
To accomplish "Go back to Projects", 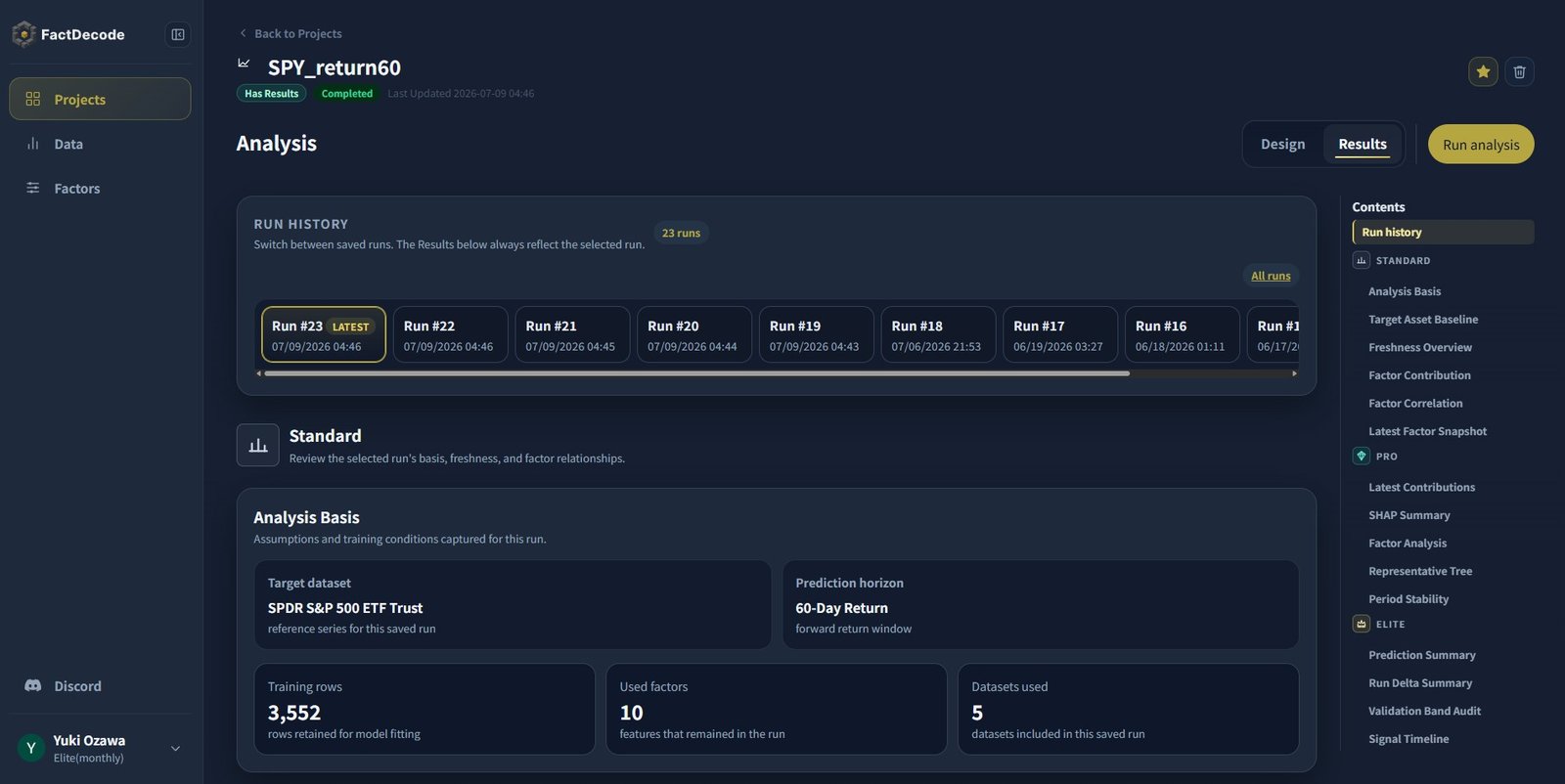I will (x=291, y=33).
